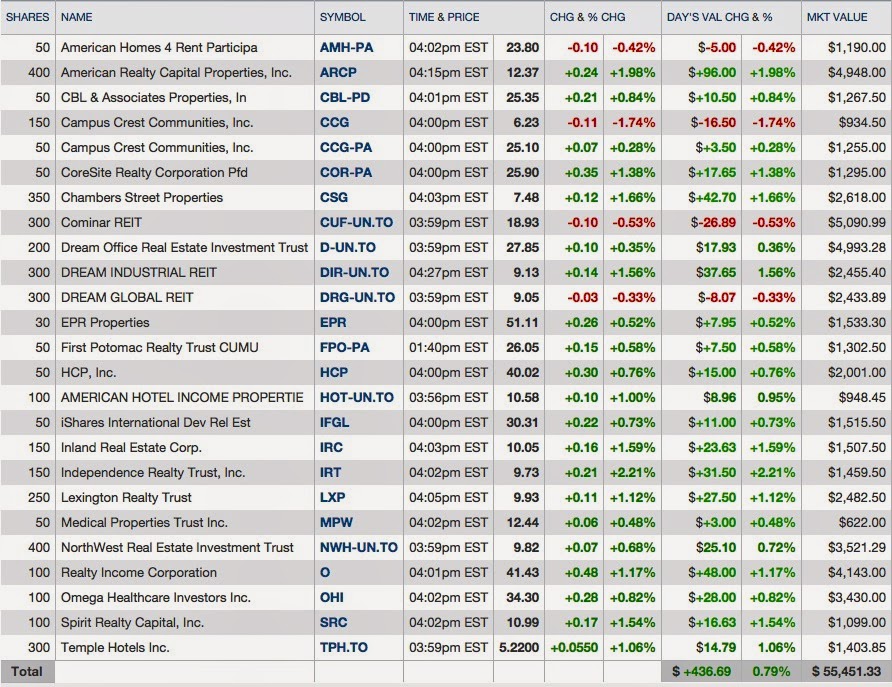
Task: Select the Realty Income Corporation name
Action: (x=139, y=573)
